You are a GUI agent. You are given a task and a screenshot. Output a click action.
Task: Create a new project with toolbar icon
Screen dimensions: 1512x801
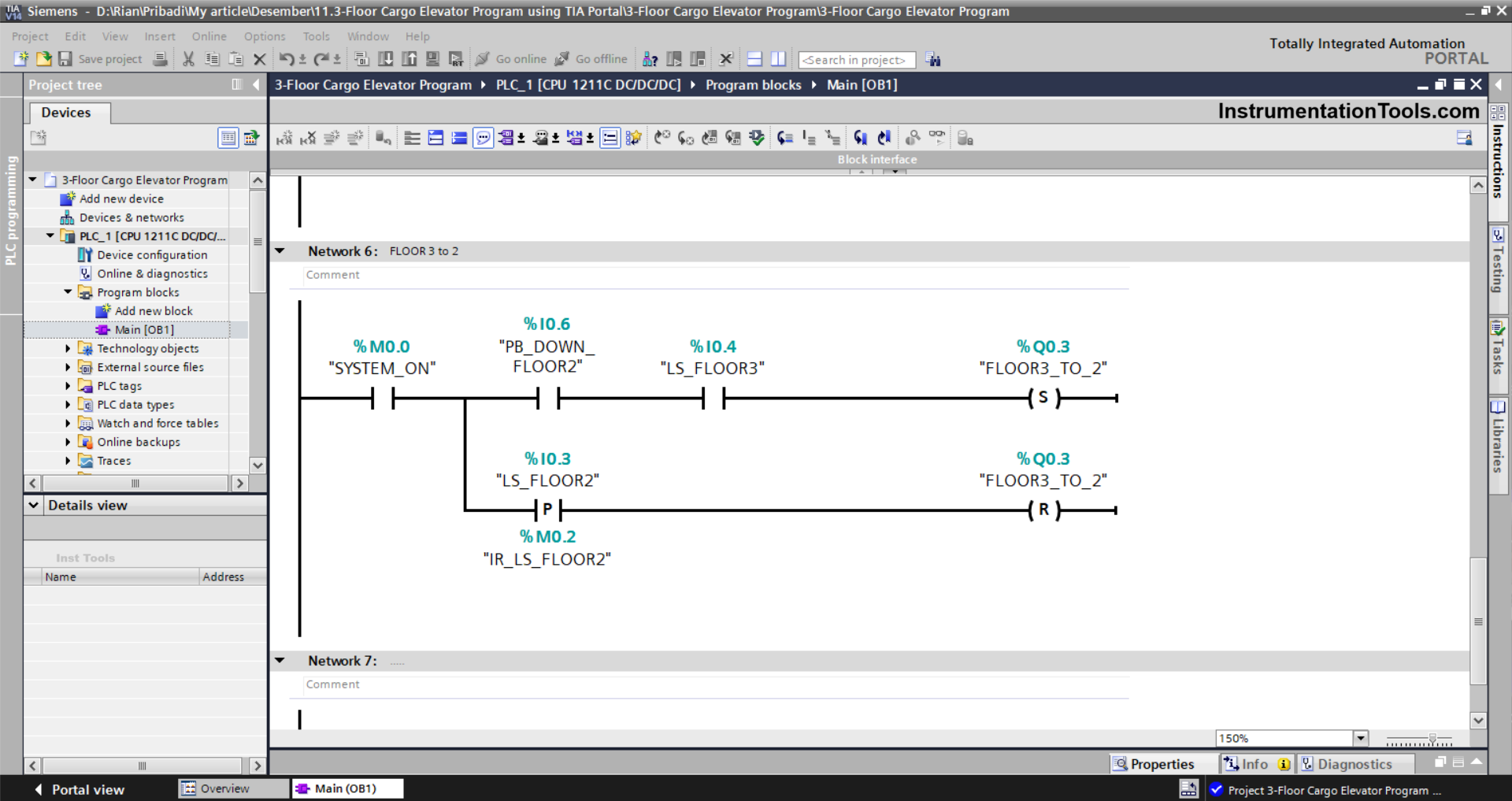tap(21, 59)
